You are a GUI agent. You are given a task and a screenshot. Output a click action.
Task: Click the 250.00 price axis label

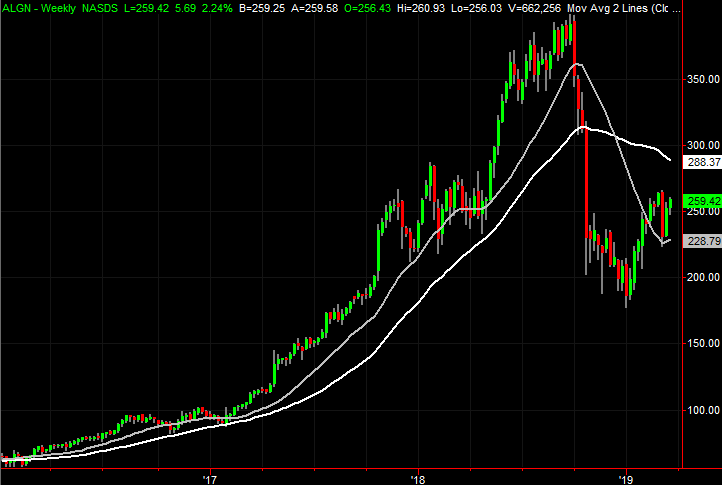pyautogui.click(x=703, y=211)
